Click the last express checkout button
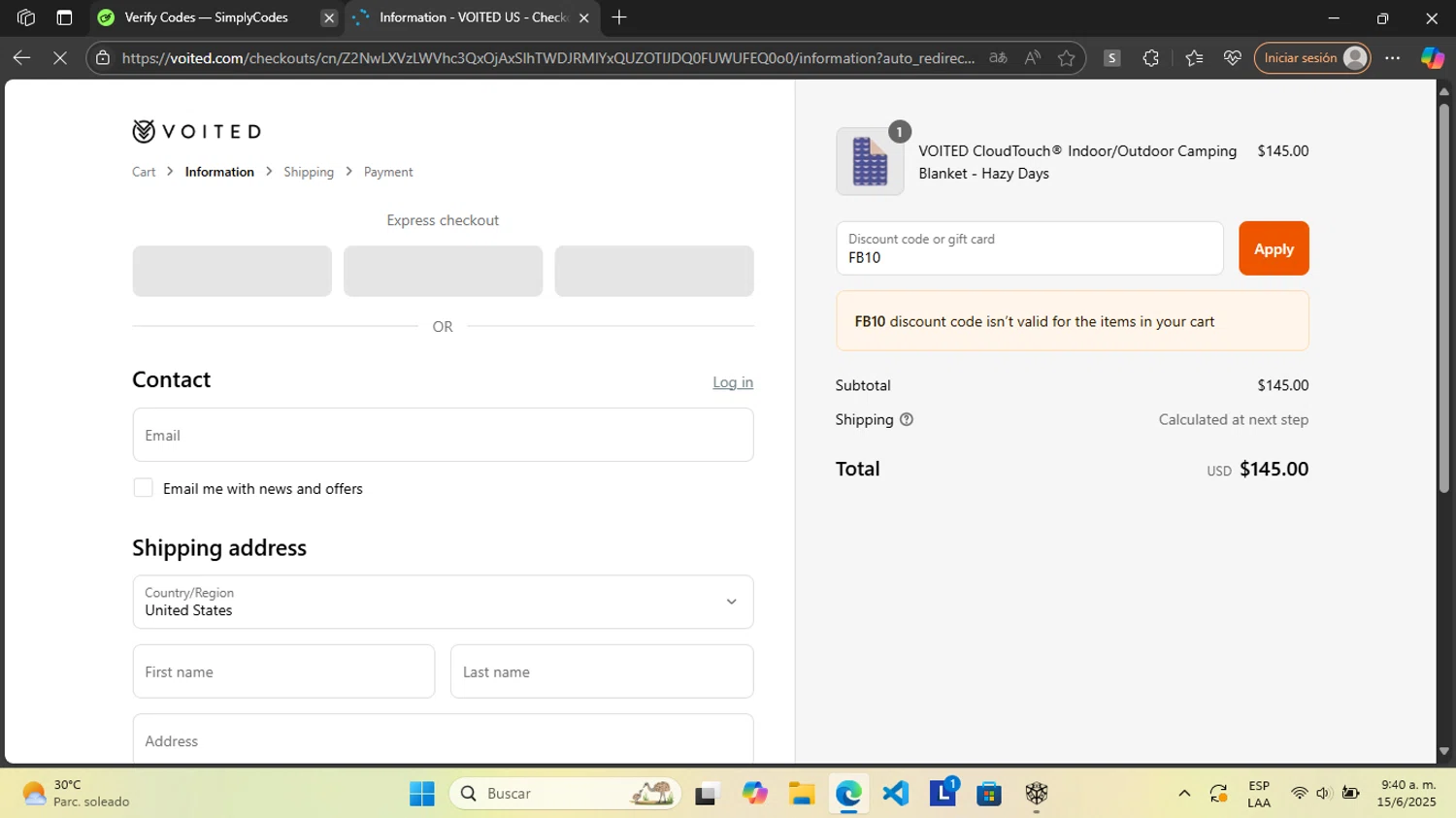Screen dimensions: 1456x818 tap(654, 271)
